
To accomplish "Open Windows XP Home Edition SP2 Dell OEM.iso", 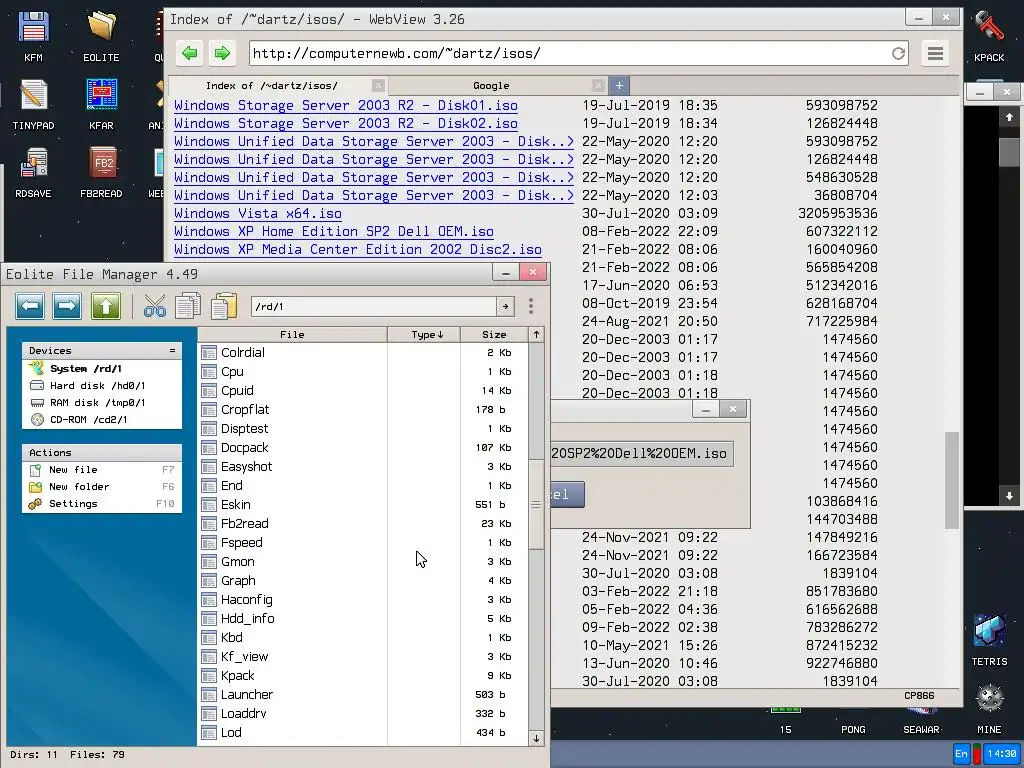I will [334, 231].
